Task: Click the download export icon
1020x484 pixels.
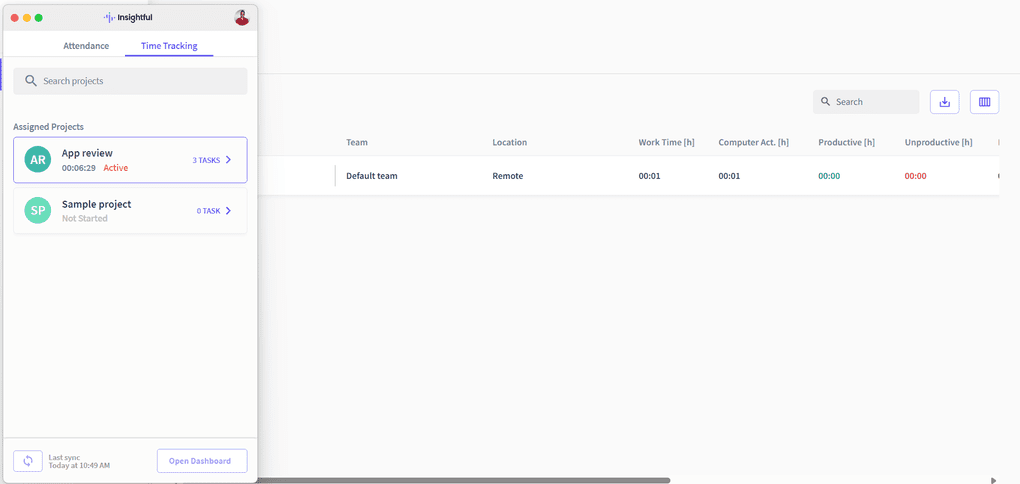Action: [944, 102]
